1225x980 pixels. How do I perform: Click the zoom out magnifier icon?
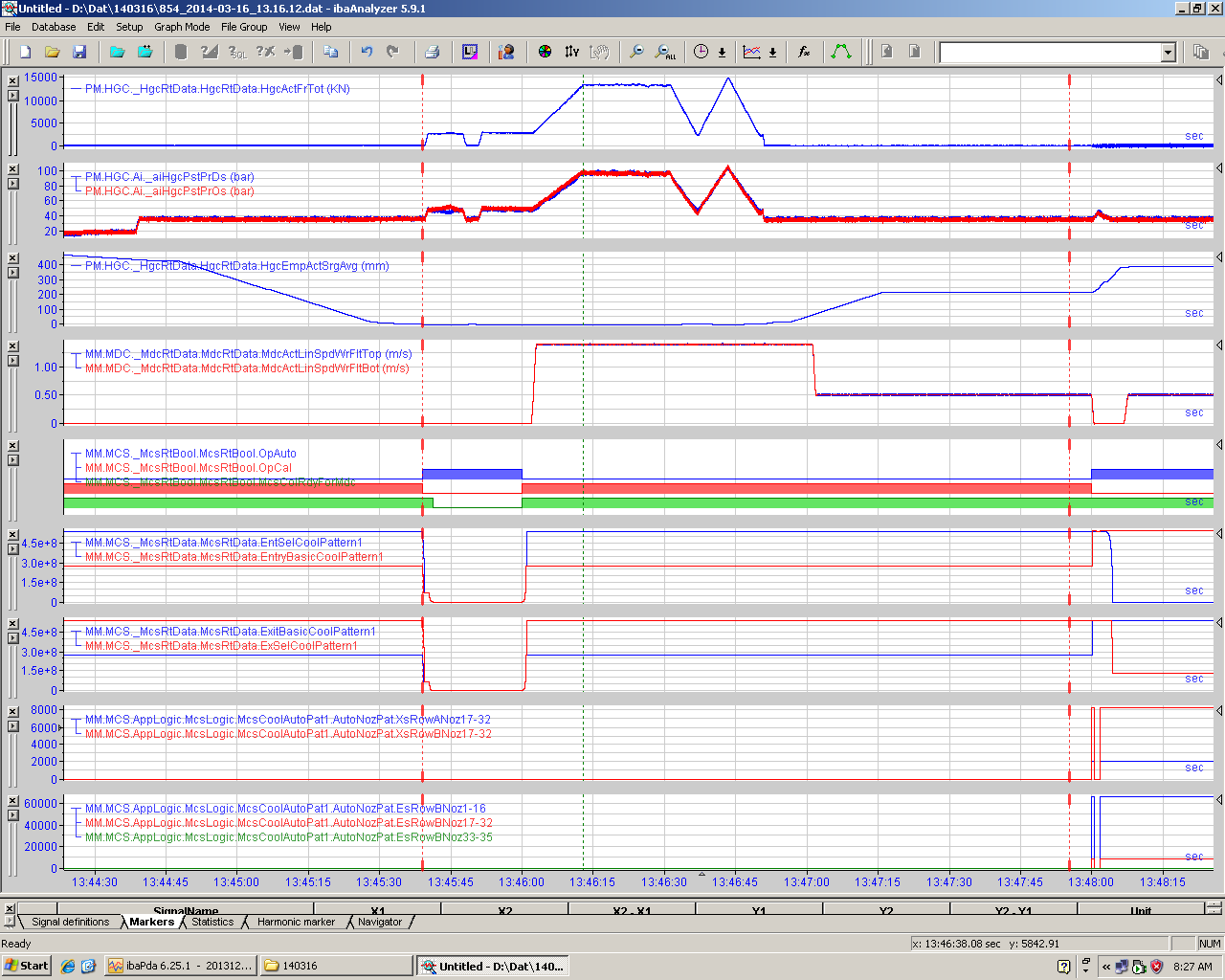click(636, 52)
